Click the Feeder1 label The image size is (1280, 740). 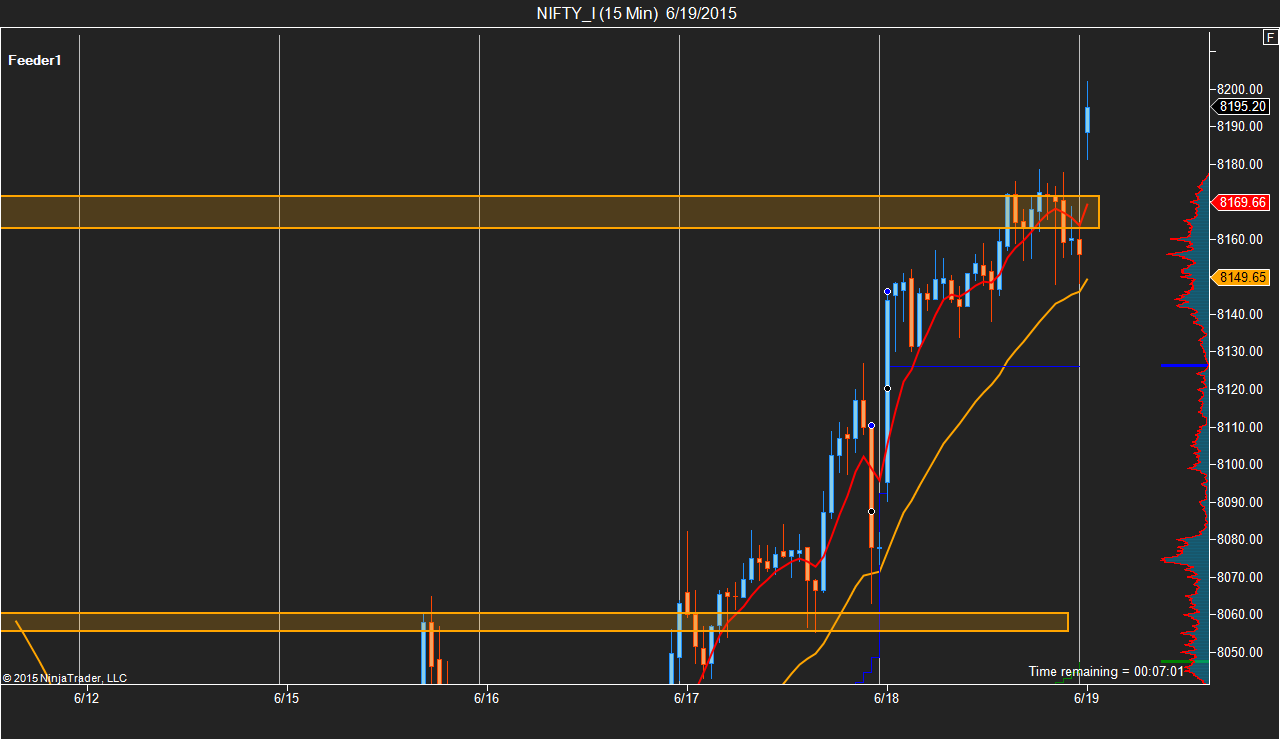pyautogui.click(x=35, y=60)
